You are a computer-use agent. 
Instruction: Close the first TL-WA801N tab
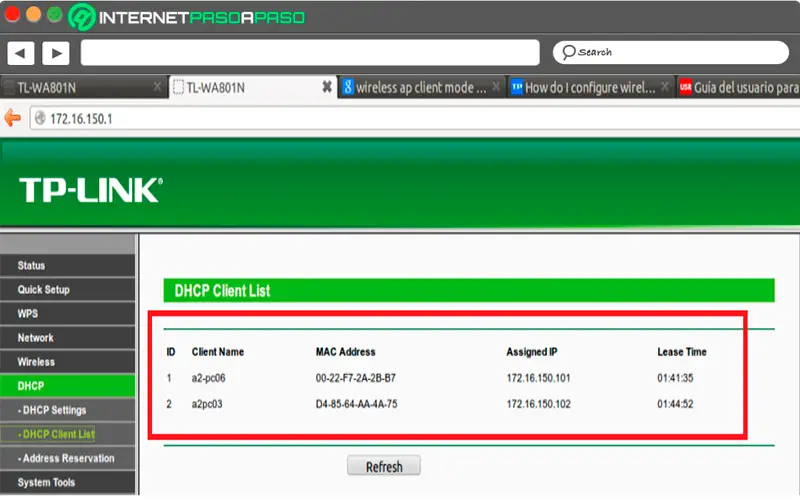point(157,87)
